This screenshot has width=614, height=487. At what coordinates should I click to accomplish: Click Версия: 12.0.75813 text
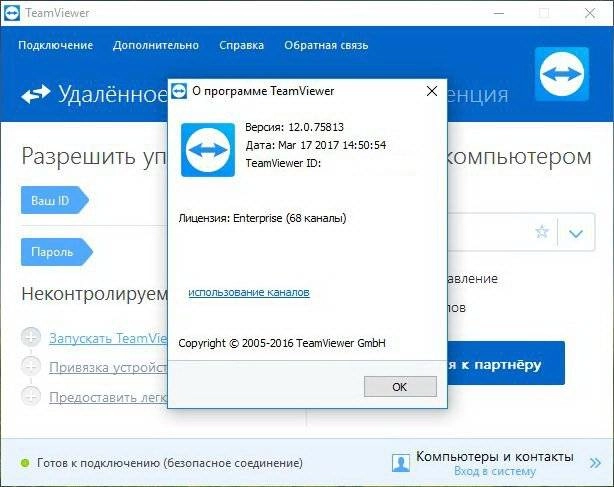(x=294, y=127)
